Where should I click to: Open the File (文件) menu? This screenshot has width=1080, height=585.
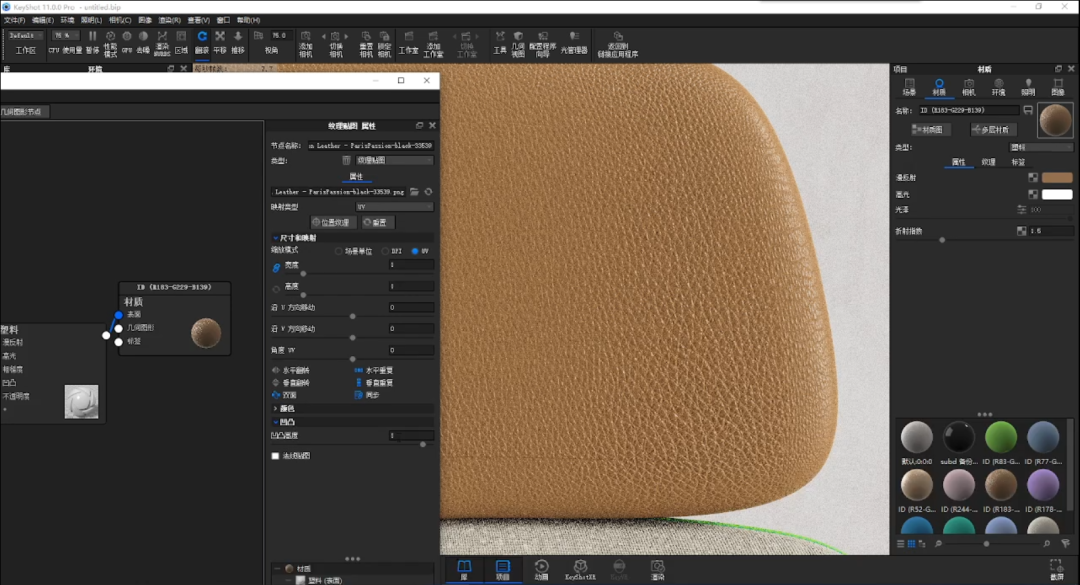coord(14,21)
